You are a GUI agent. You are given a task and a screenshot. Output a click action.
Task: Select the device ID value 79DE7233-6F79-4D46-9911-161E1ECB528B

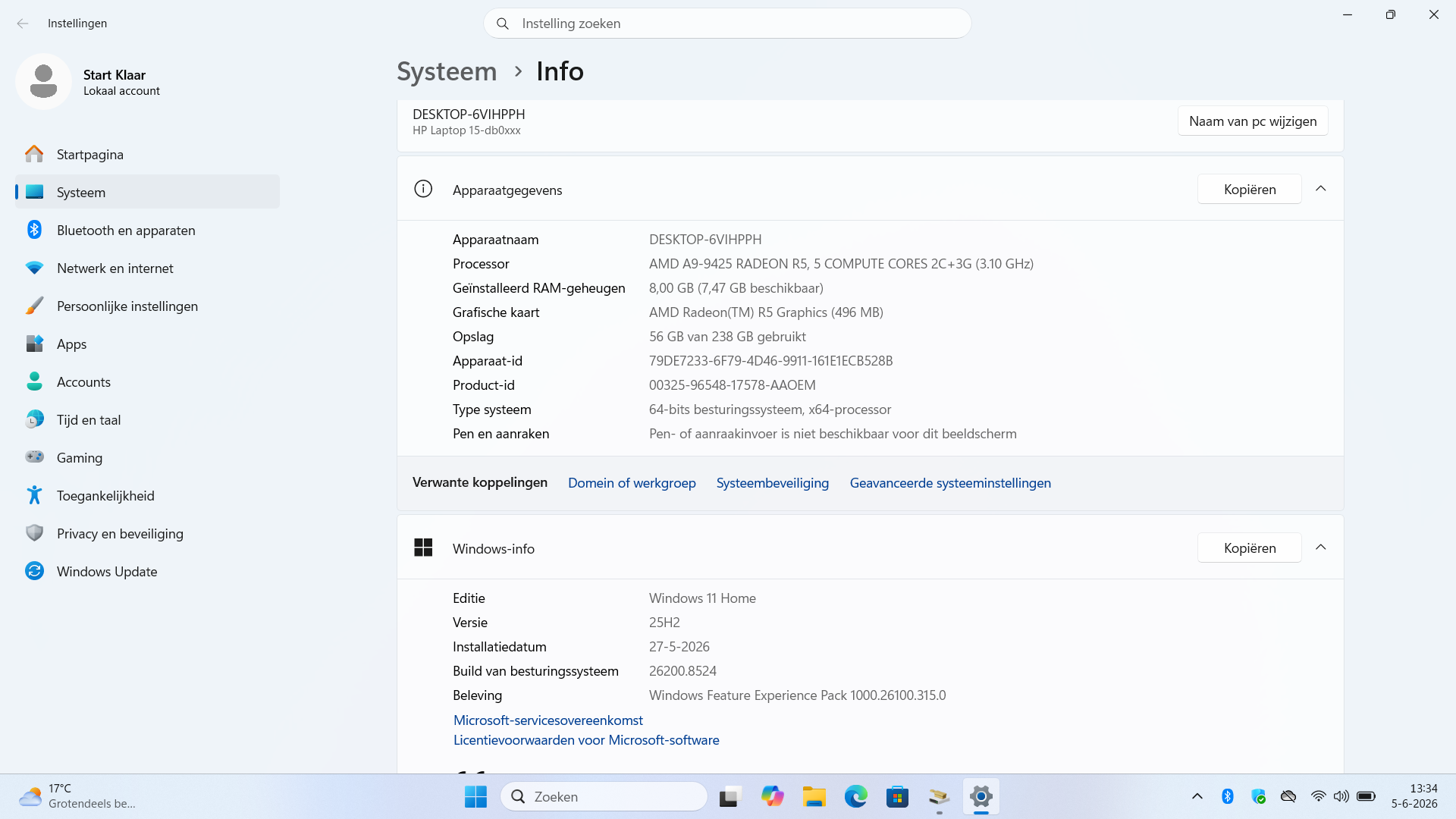pyautogui.click(x=770, y=361)
